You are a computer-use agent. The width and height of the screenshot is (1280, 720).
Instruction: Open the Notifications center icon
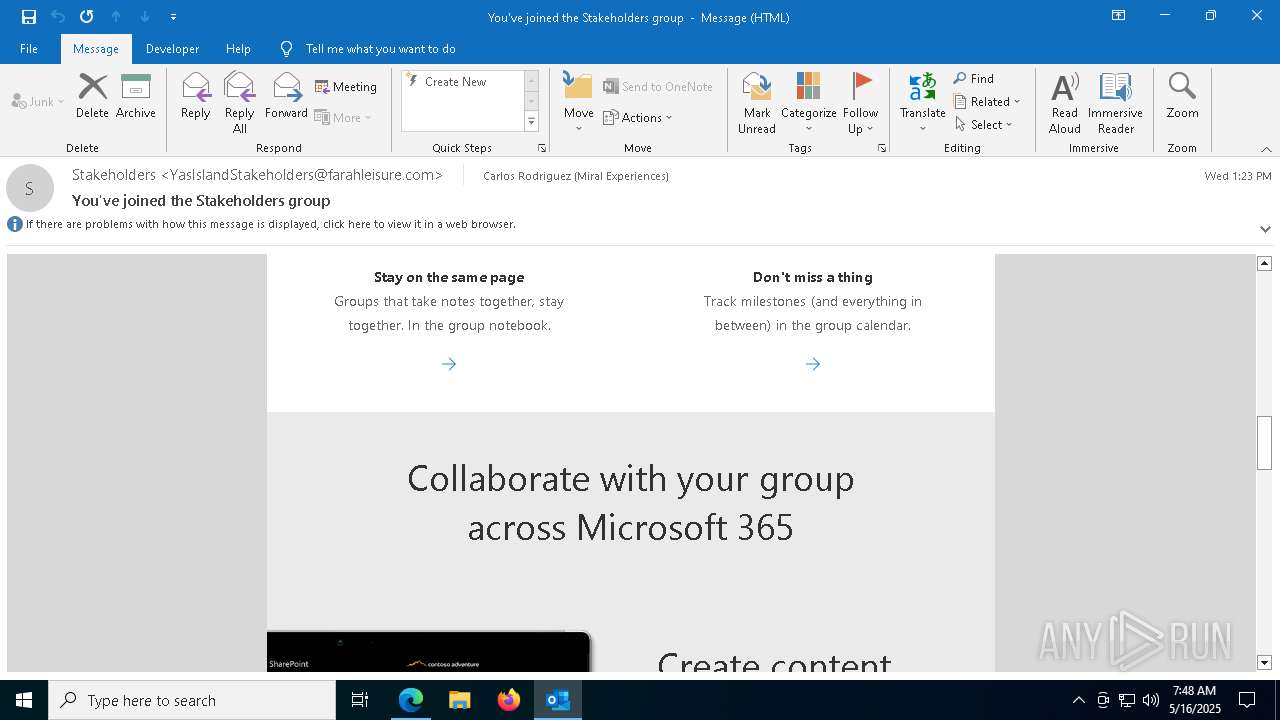coord(1247,700)
